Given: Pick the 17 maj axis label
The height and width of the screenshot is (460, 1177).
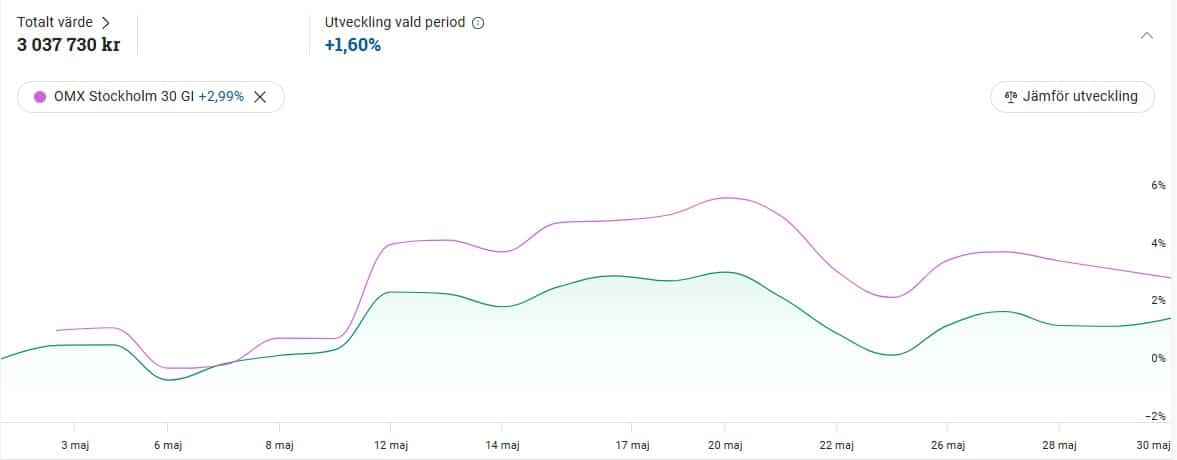Looking at the screenshot, I should pos(631,445).
